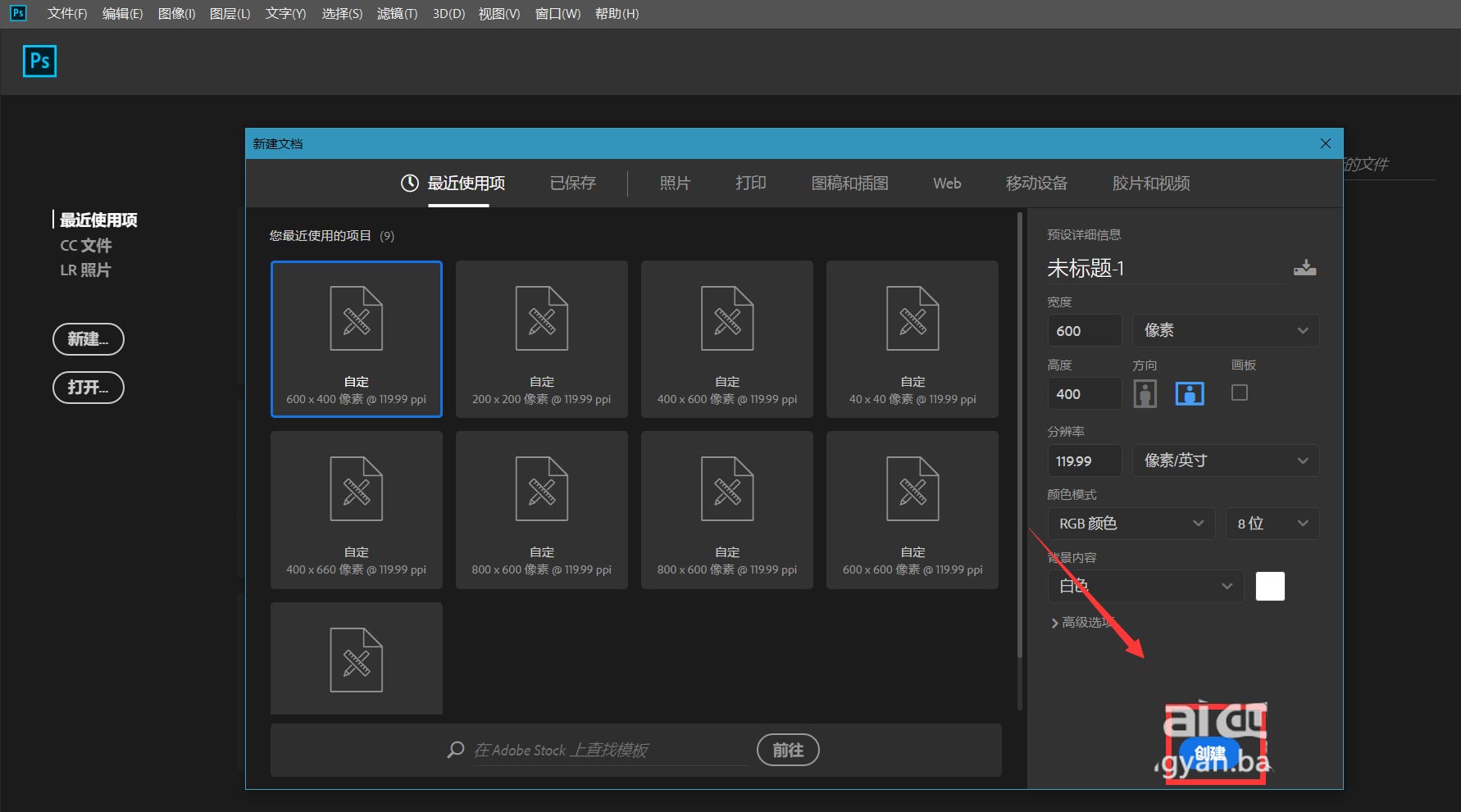Switch to the 胶片和视频 tab
This screenshot has width=1461, height=812.
pos(1151,183)
